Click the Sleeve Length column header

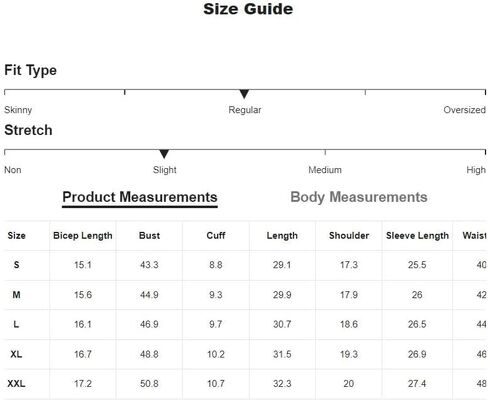coord(417,235)
